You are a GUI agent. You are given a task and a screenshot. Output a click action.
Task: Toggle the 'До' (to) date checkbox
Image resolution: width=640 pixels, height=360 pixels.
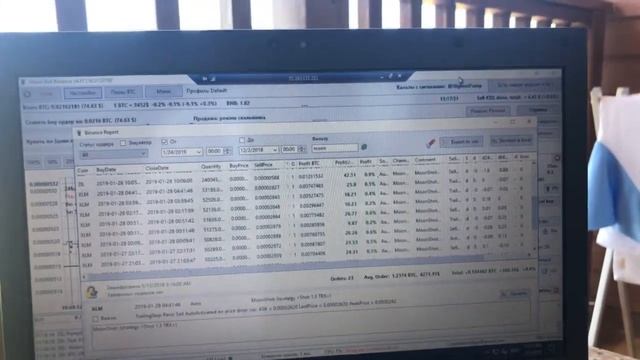point(242,140)
